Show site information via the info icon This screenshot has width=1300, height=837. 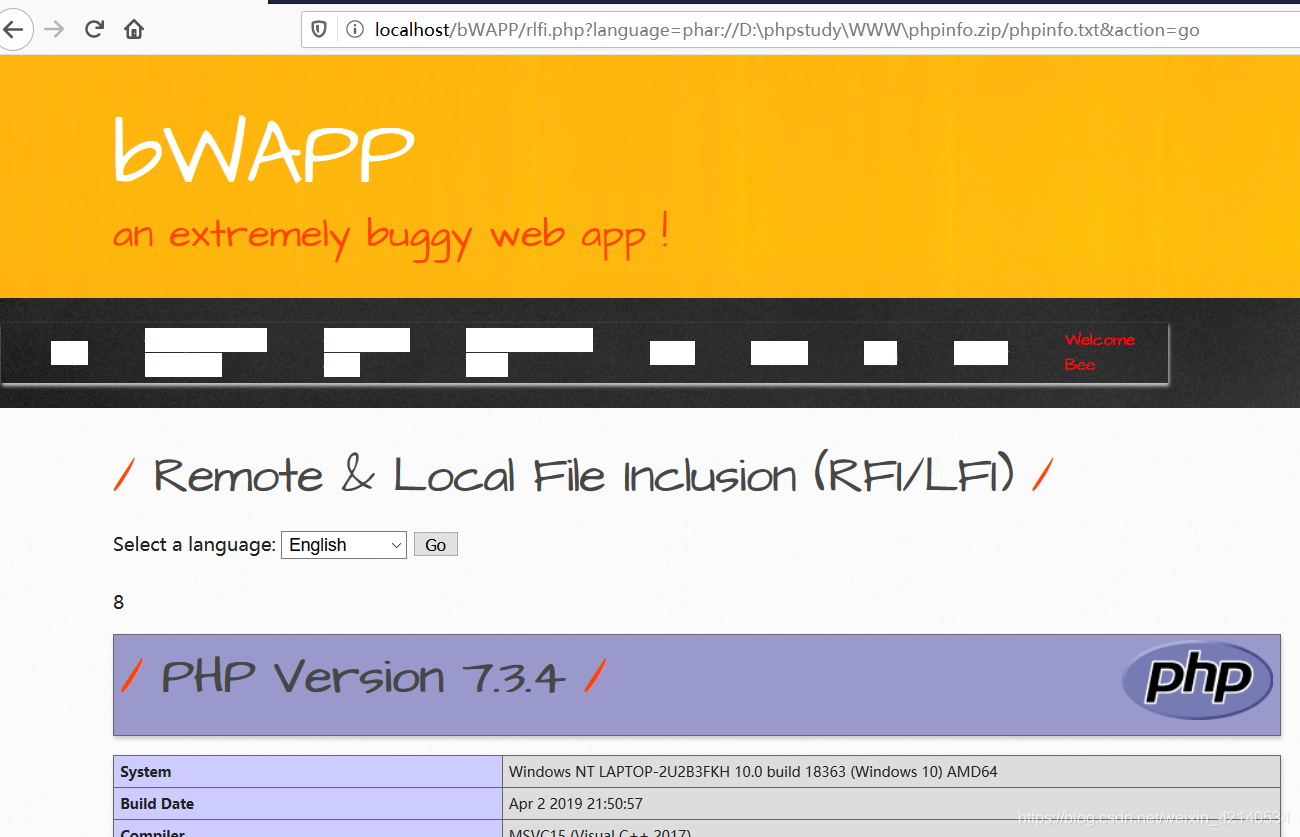tap(354, 30)
